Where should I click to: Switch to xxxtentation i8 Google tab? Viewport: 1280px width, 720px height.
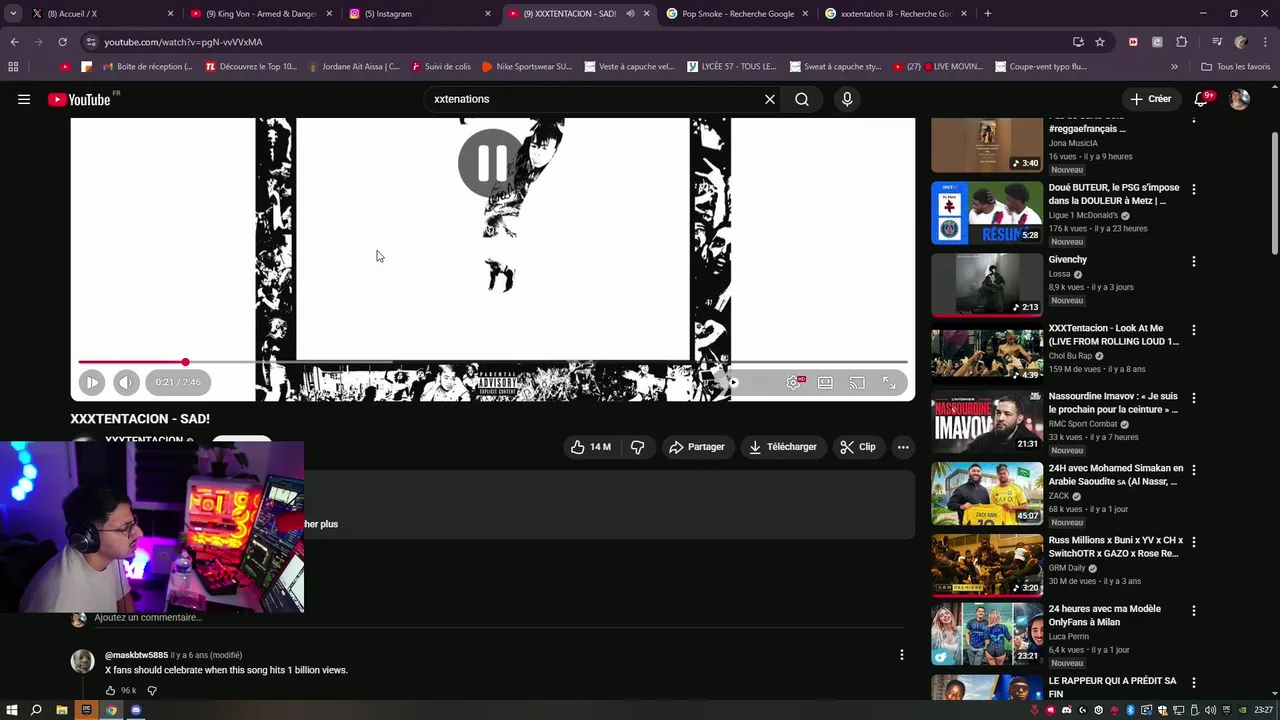pyautogui.click(x=895, y=14)
